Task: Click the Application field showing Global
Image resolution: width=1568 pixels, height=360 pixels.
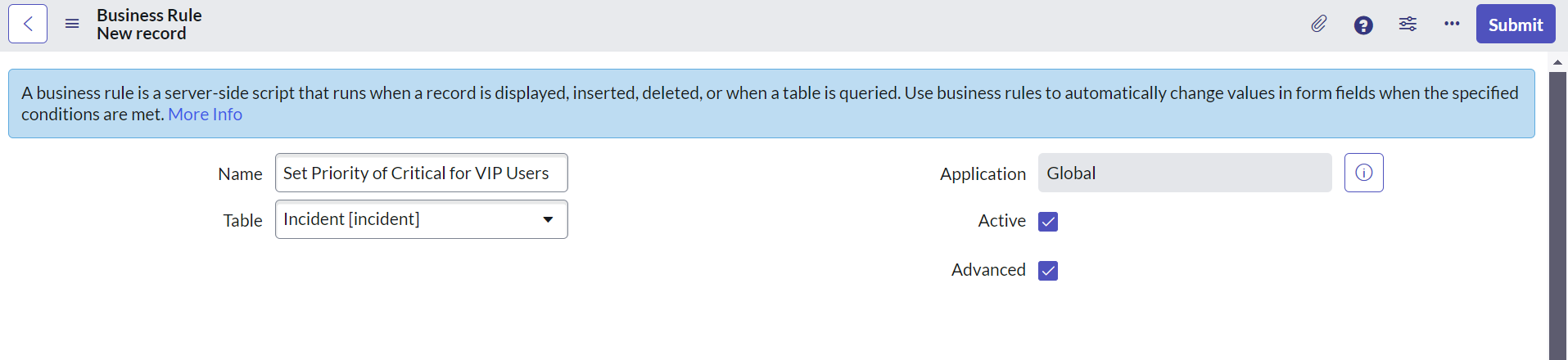Action: tap(1184, 173)
